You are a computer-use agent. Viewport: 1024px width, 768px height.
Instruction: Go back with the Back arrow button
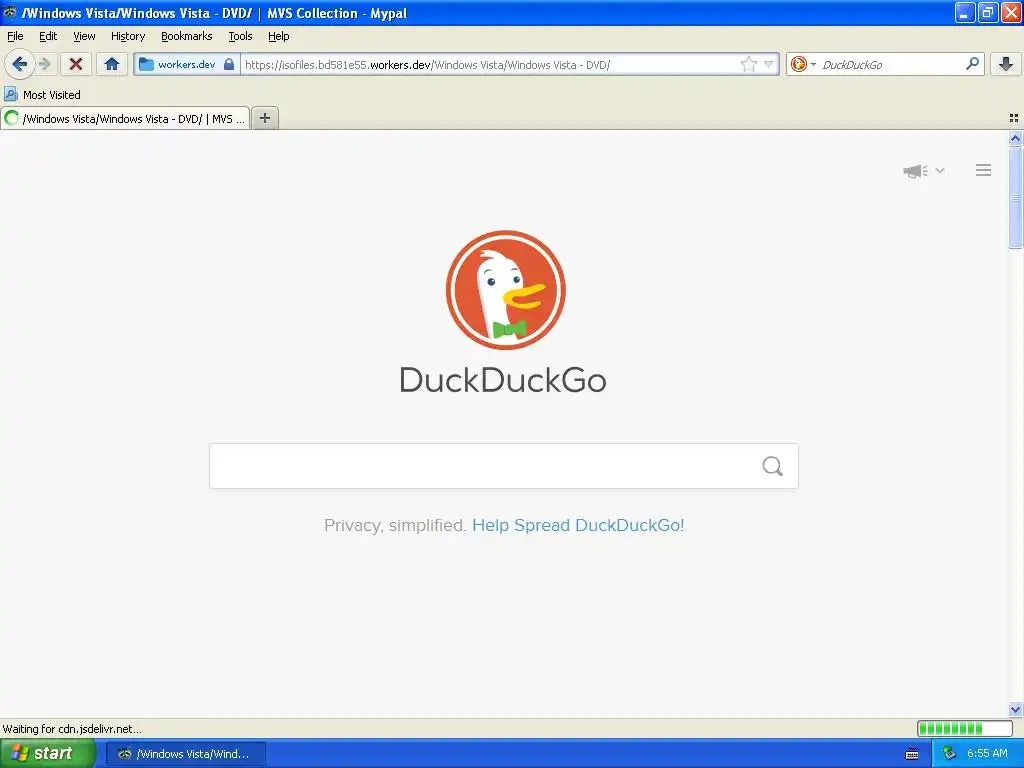[x=20, y=64]
